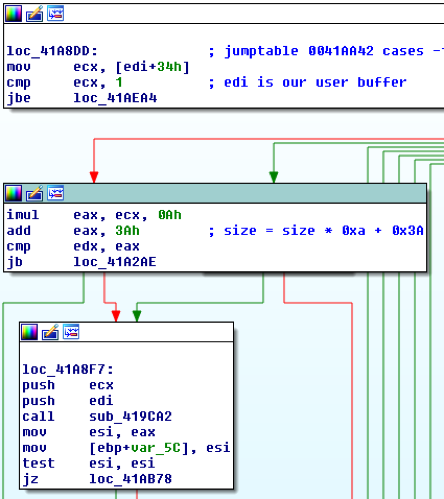The image size is (444, 499).
Task: Click the edit comment pencil icon in loc_41A8DD block
Action: [x=35, y=14]
